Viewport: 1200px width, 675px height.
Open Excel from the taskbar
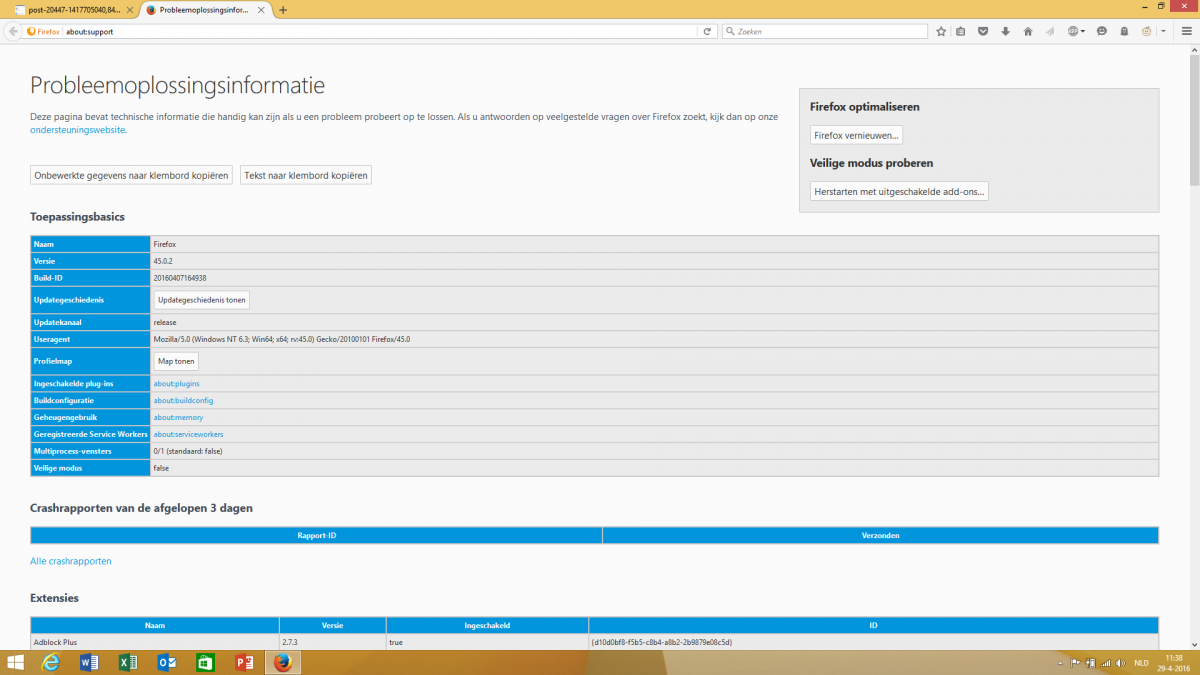128,662
